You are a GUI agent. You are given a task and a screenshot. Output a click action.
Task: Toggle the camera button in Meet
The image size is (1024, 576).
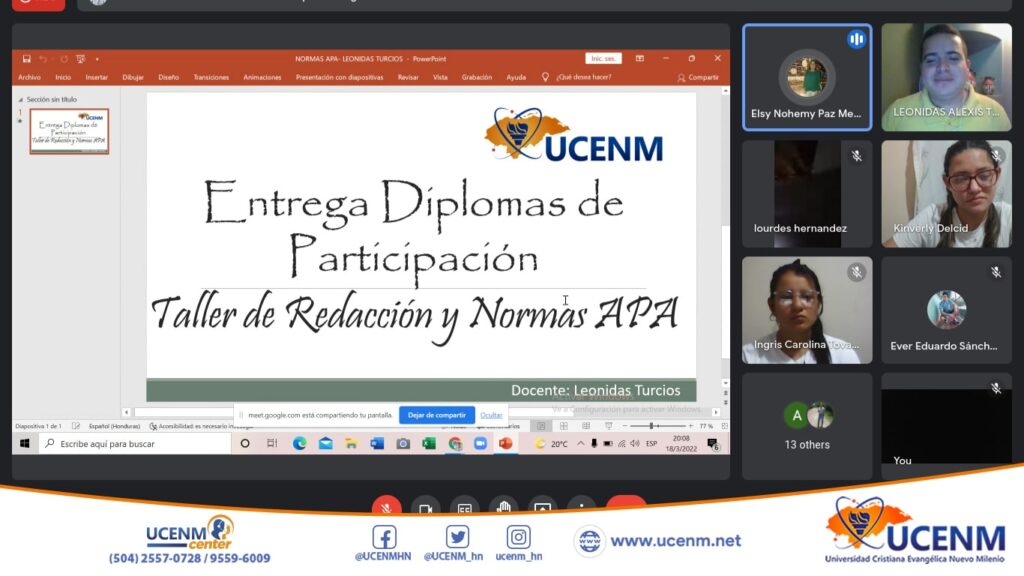click(425, 507)
